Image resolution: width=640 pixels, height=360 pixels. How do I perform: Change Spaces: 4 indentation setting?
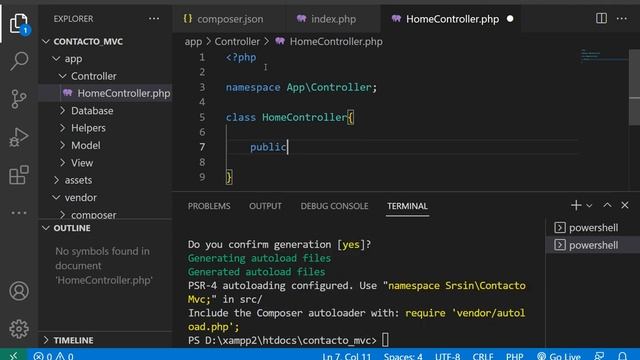pyautogui.click(x=402, y=356)
